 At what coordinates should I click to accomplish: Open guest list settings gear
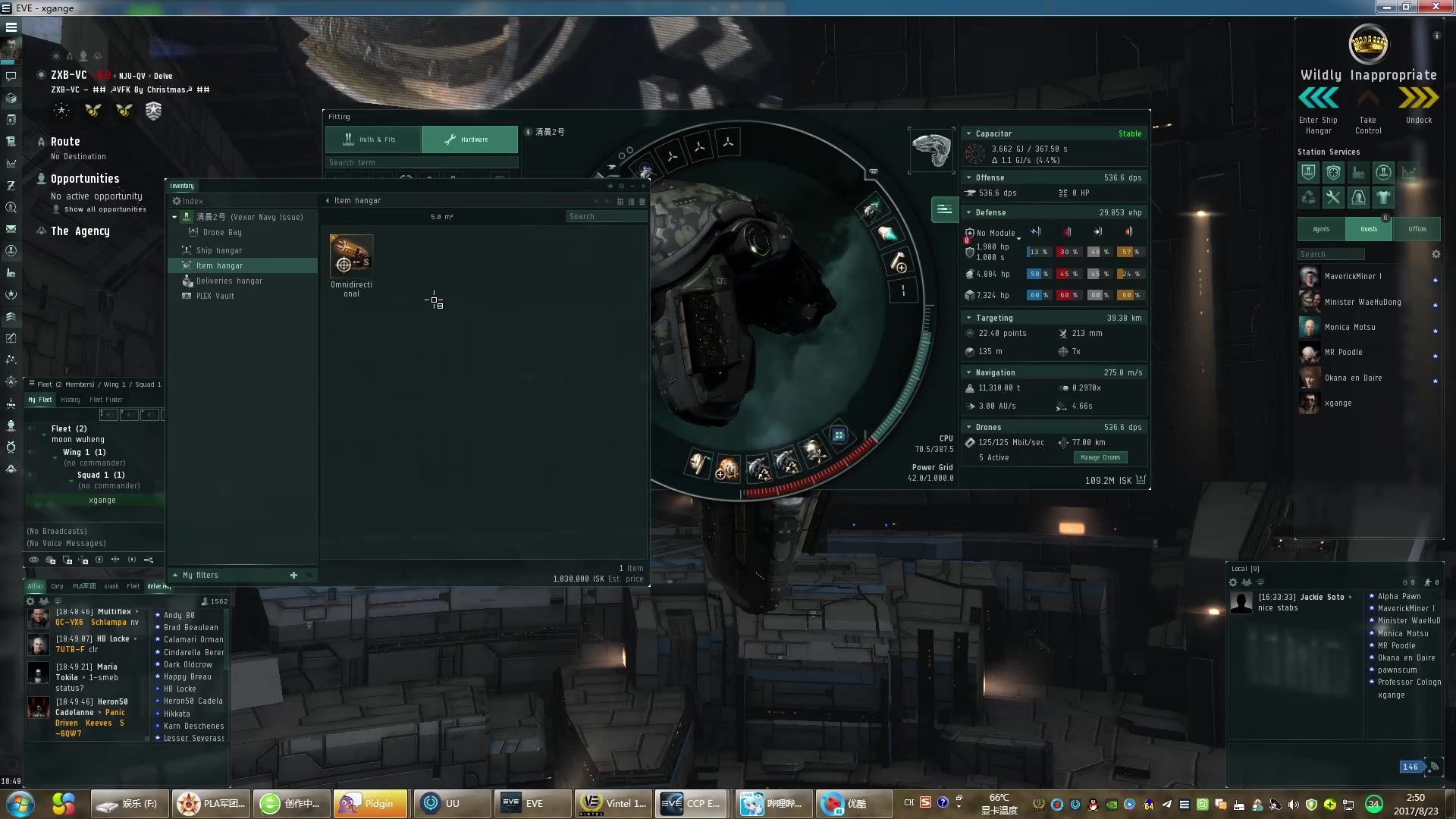1436,254
